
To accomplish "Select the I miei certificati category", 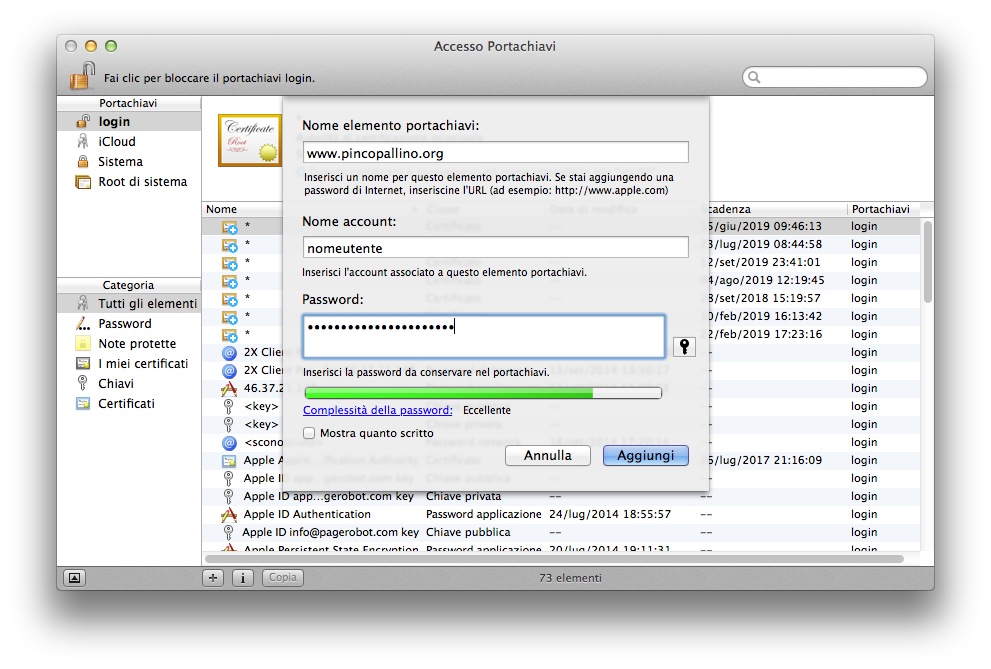I will coord(143,364).
